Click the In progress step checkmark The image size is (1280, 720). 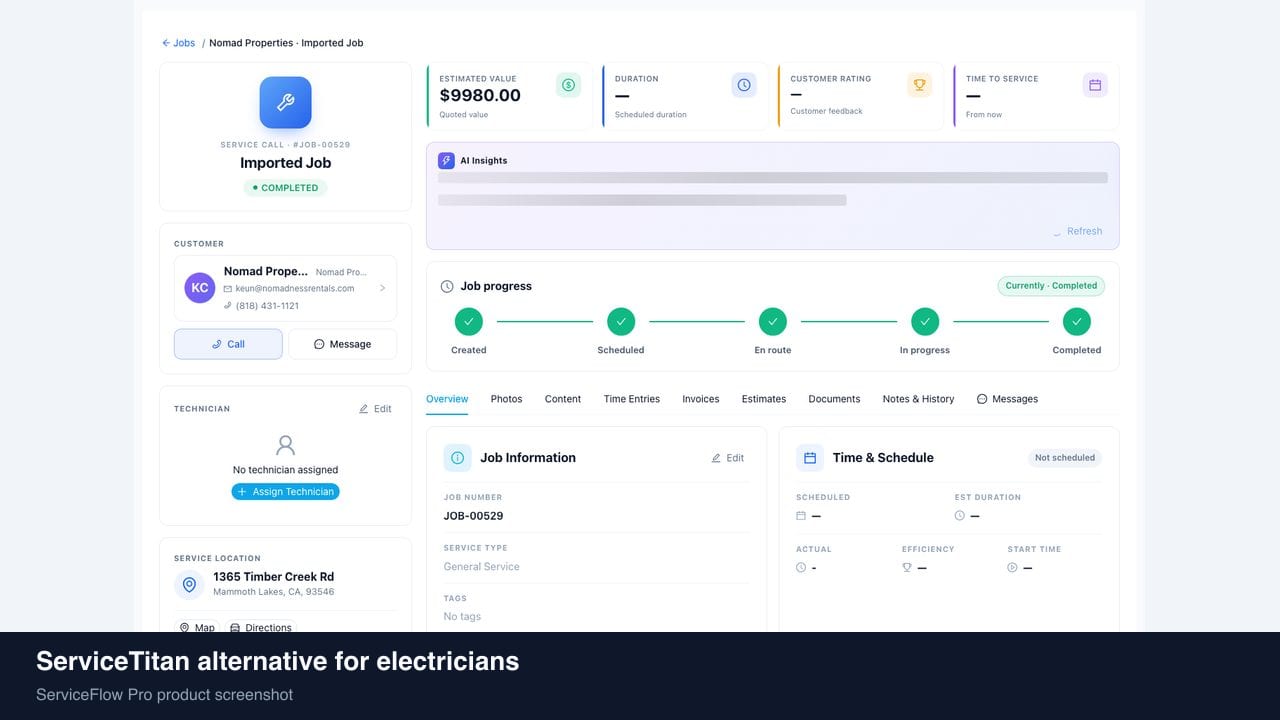(x=925, y=322)
